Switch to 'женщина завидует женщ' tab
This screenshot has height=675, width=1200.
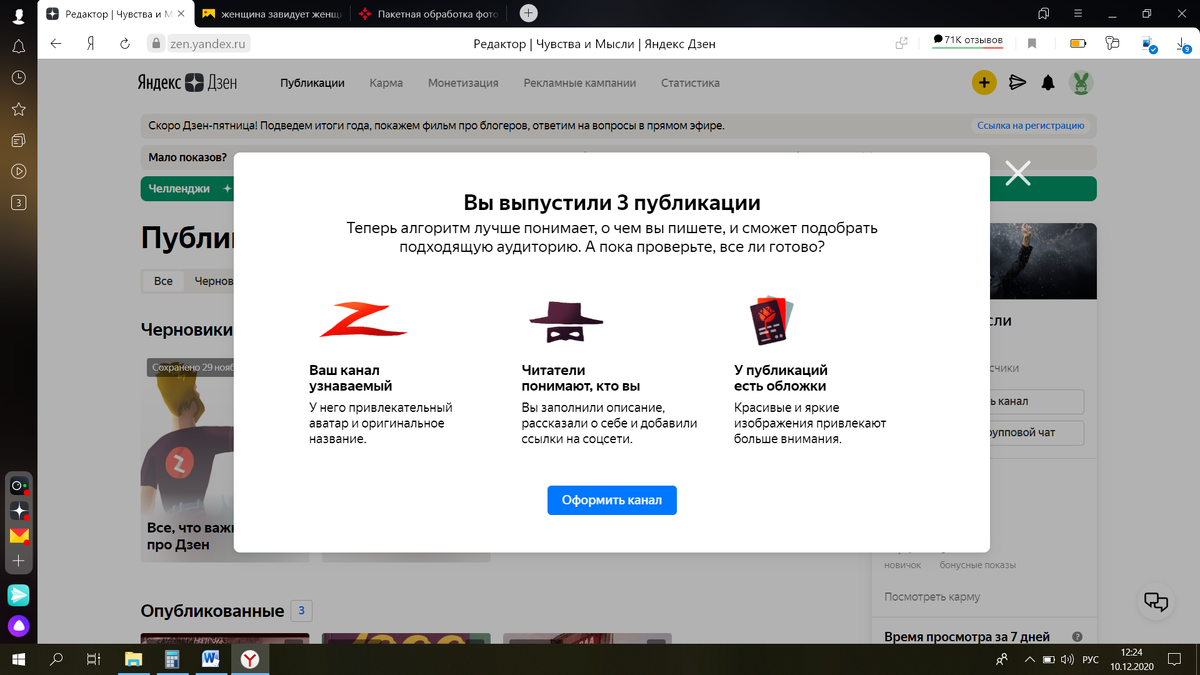[x=272, y=14]
